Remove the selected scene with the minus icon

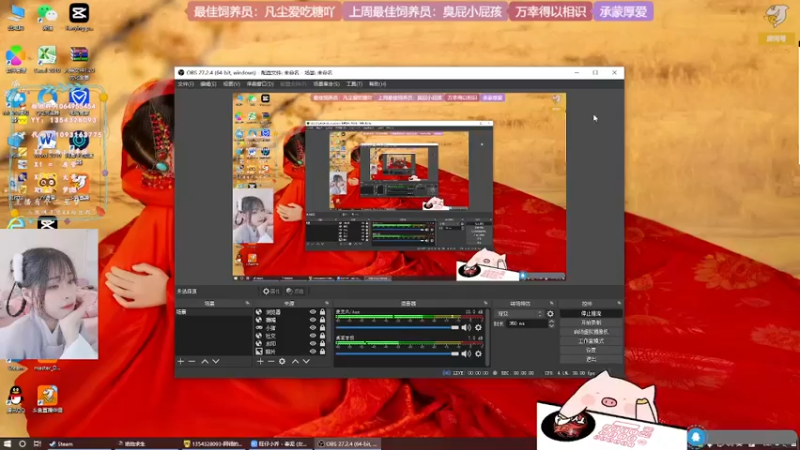[192, 361]
